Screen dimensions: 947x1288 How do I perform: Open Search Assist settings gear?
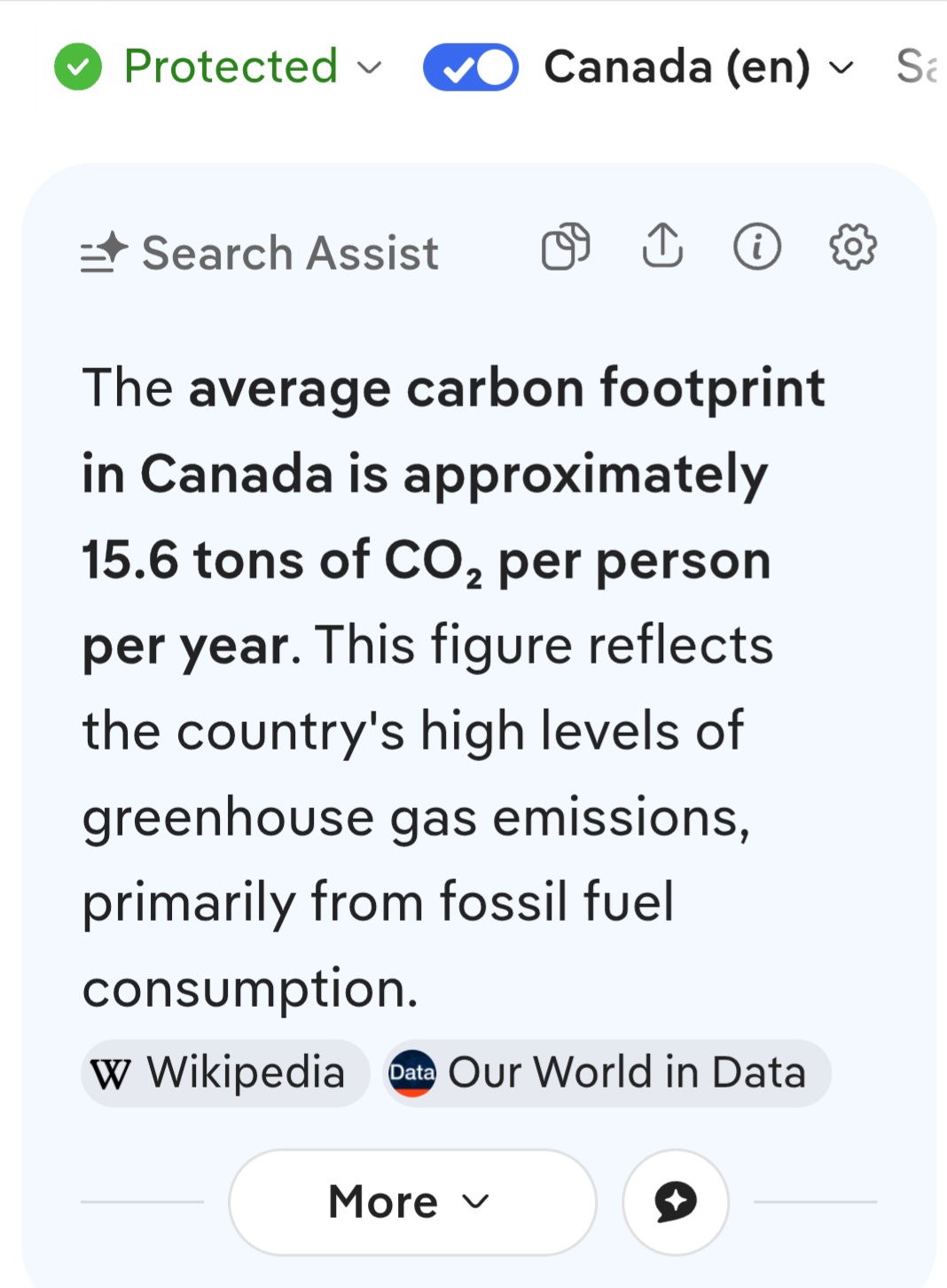coord(853,247)
